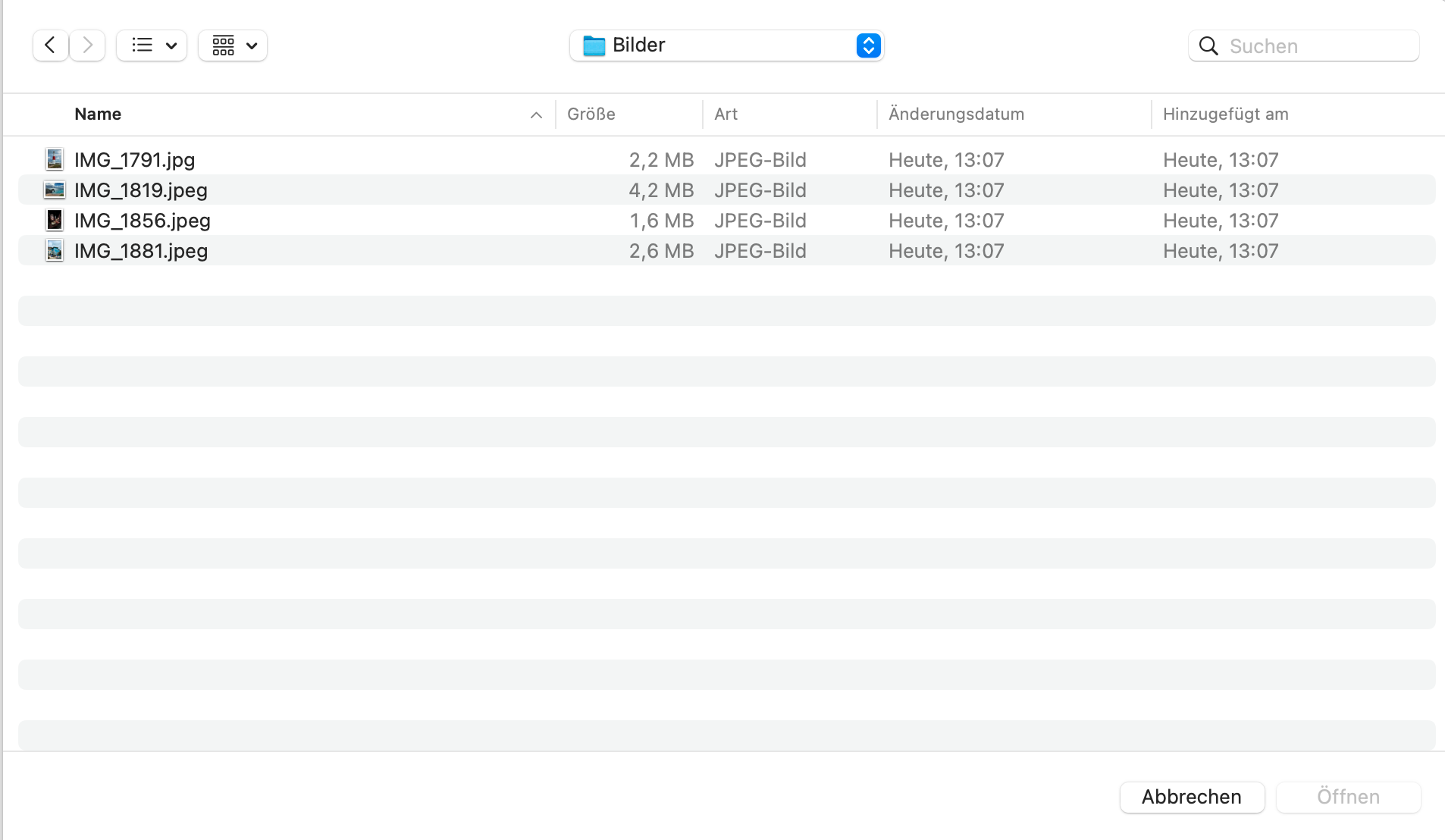
Task: Select the IMG_1791.jpg thumbnail icon
Action: click(x=55, y=159)
